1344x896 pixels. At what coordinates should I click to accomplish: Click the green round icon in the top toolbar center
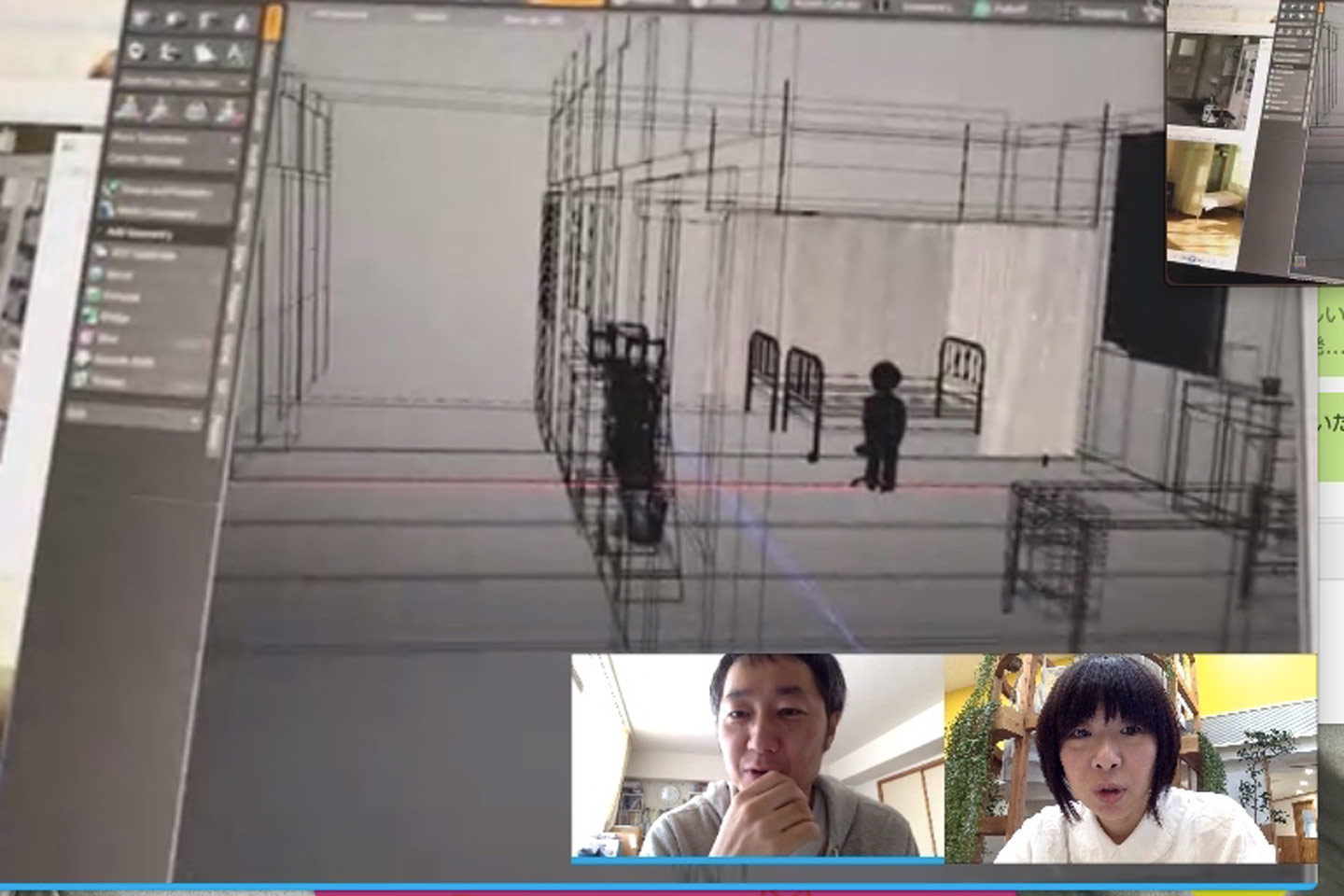pyautogui.click(x=779, y=6)
